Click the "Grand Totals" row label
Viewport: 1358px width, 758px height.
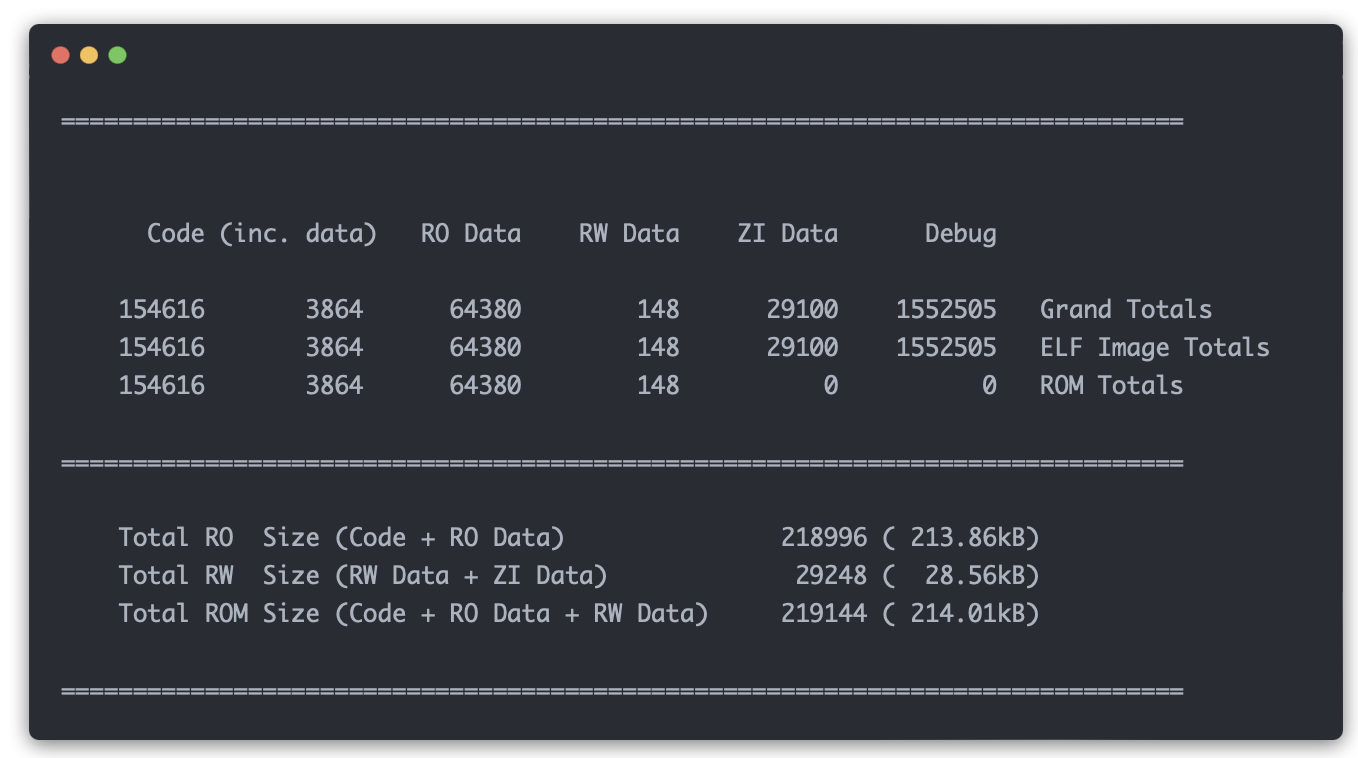(x=1126, y=310)
